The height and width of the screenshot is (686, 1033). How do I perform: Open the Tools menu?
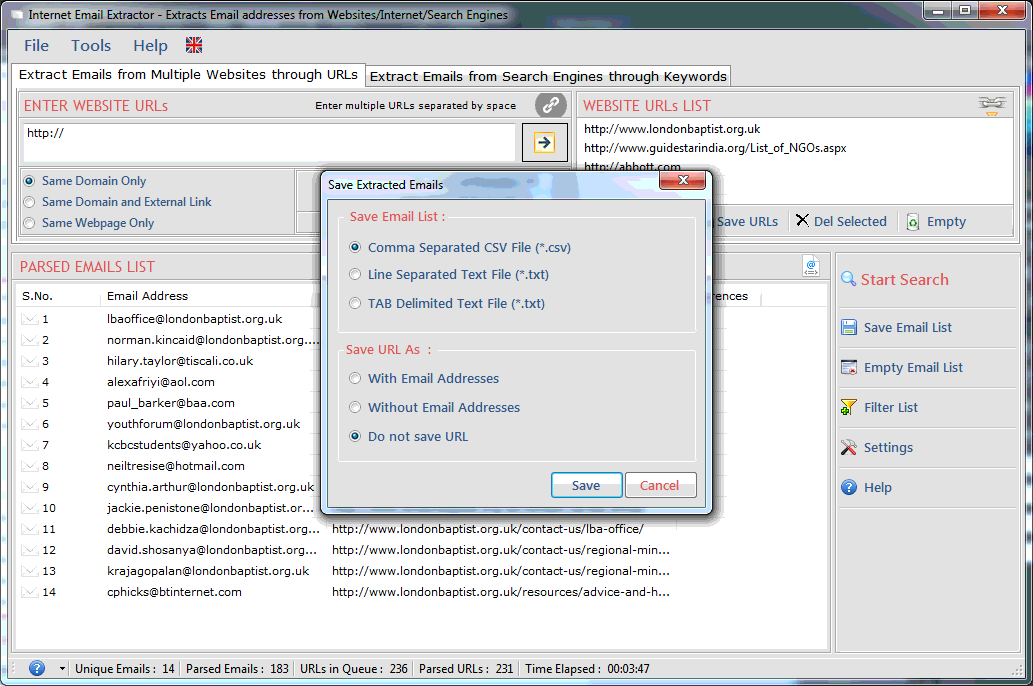(91, 45)
